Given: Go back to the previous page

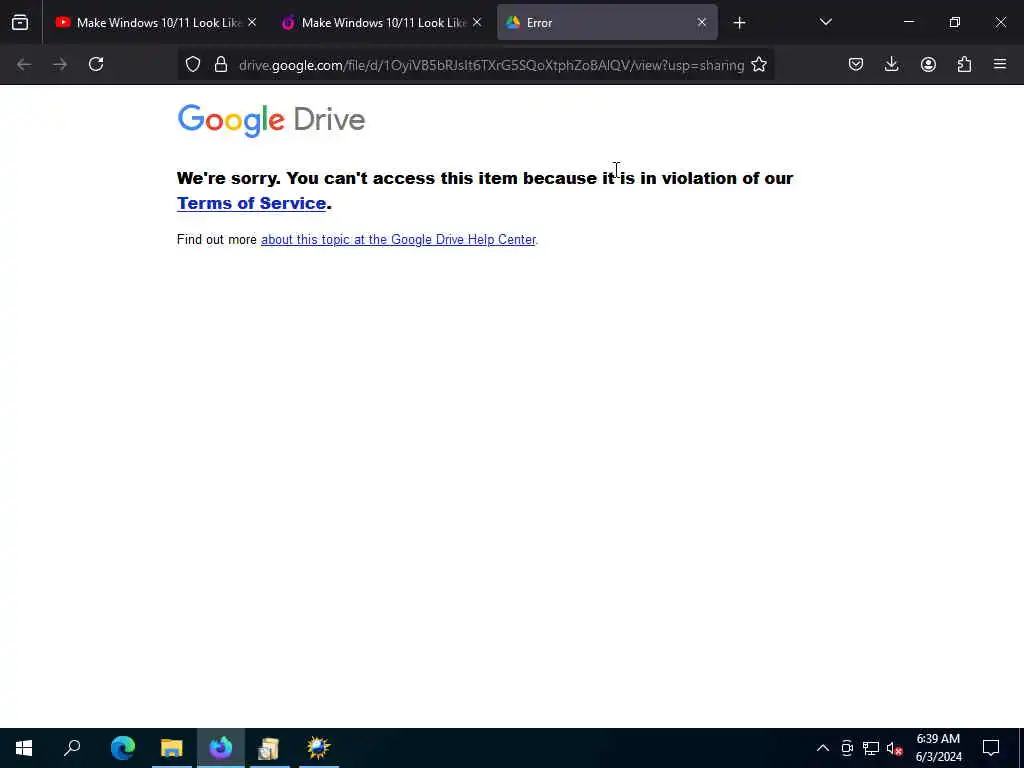Looking at the screenshot, I should click(24, 64).
